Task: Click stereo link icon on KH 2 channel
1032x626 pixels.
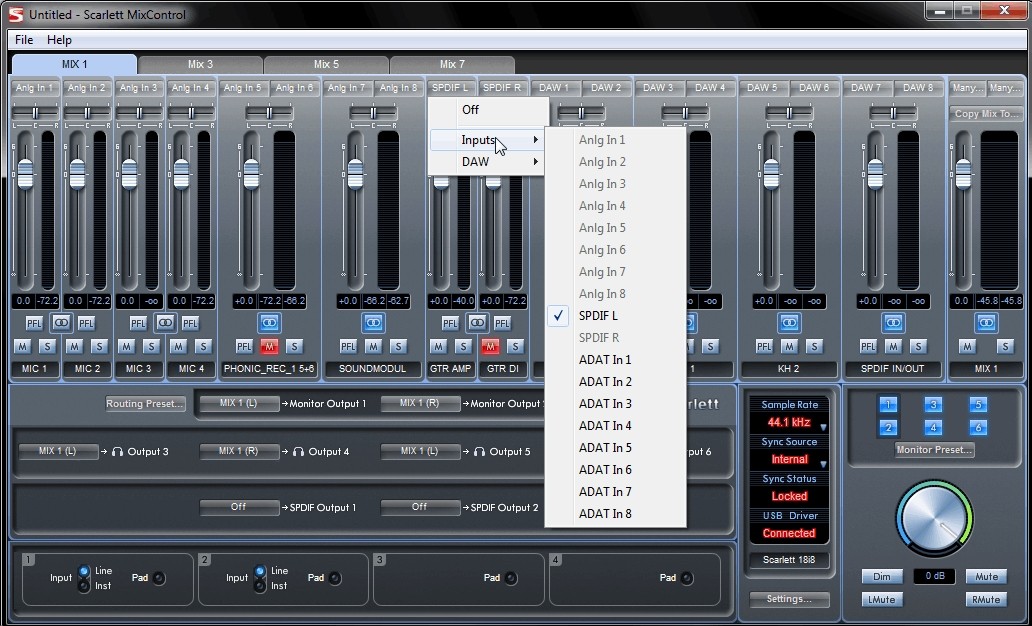Action: click(x=789, y=323)
